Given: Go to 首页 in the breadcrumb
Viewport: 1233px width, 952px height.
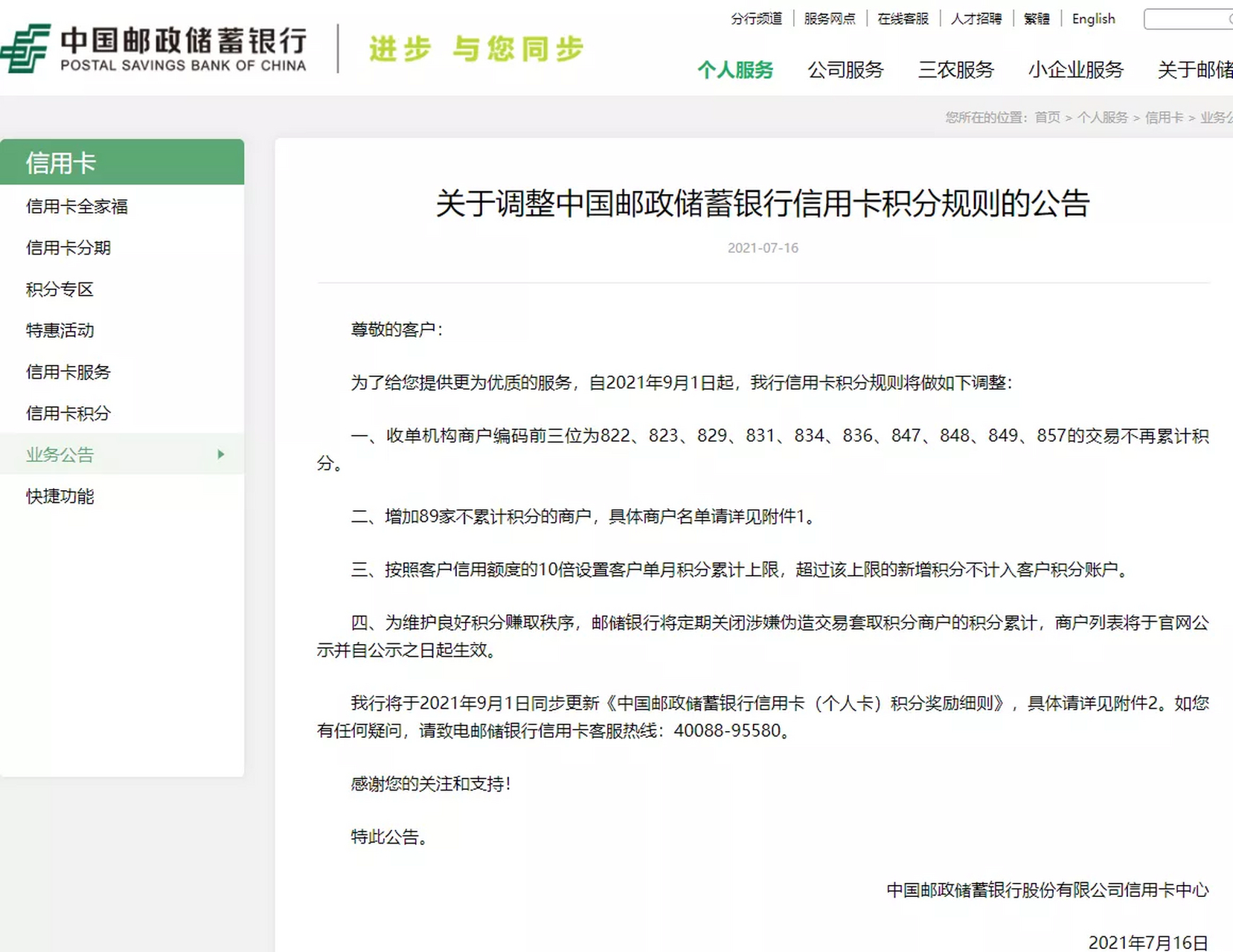Looking at the screenshot, I should 1047,118.
